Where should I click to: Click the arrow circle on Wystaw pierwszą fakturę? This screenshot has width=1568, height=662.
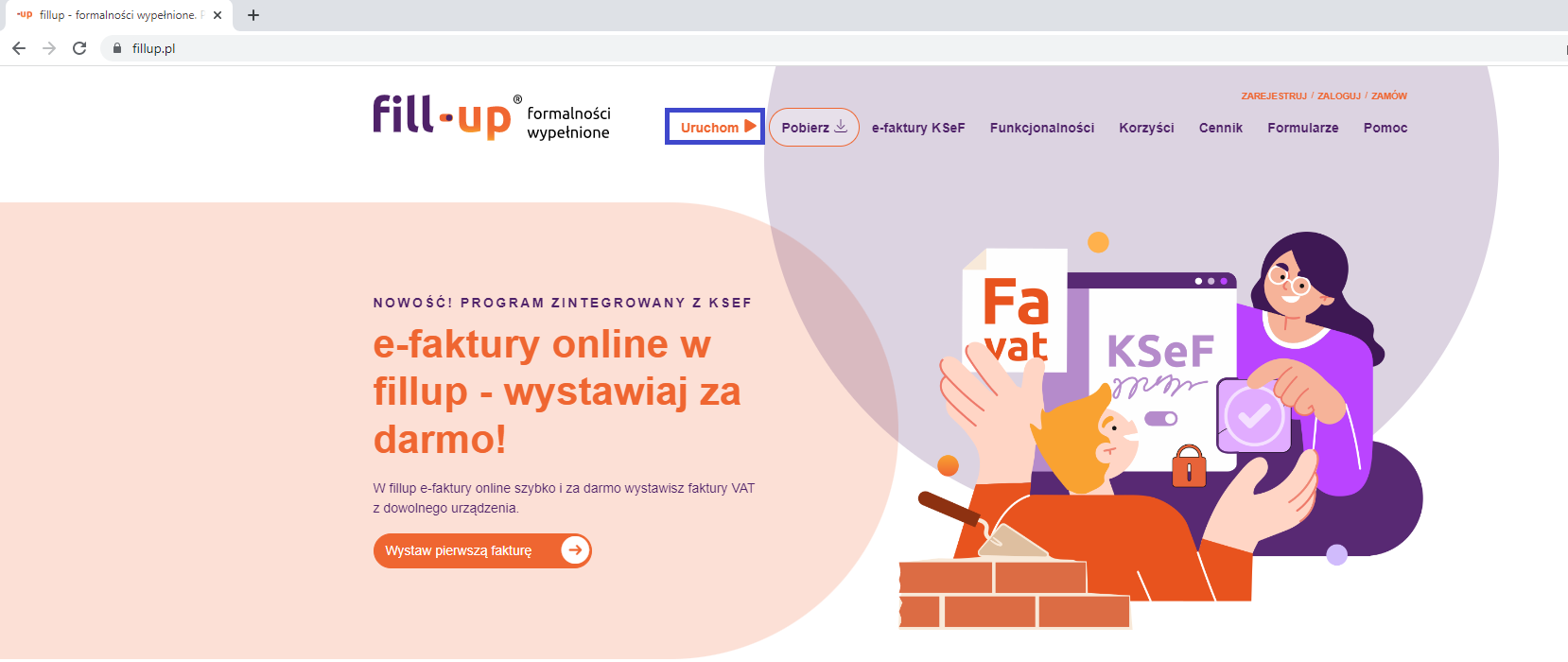coord(575,550)
